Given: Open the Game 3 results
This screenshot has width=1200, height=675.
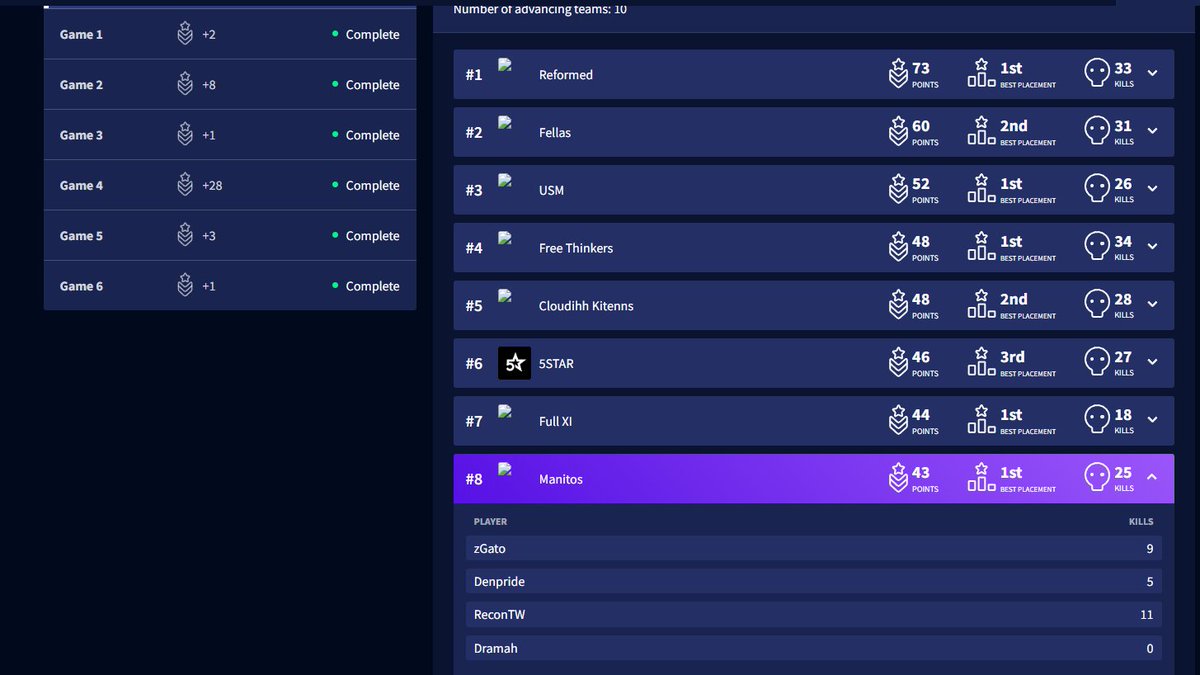Looking at the screenshot, I should pyautogui.click(x=230, y=135).
